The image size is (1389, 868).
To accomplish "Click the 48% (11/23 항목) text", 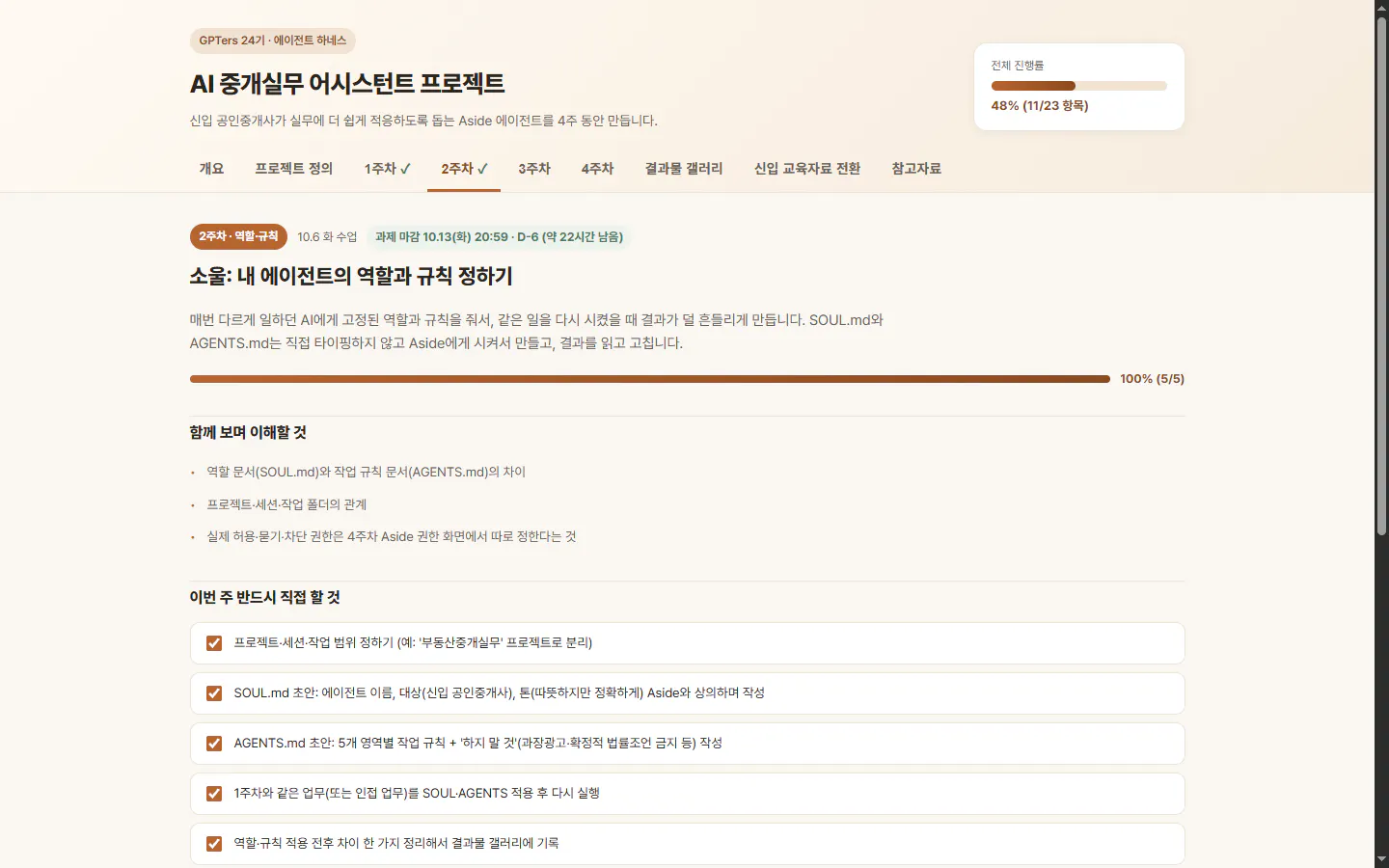I will [1040, 106].
